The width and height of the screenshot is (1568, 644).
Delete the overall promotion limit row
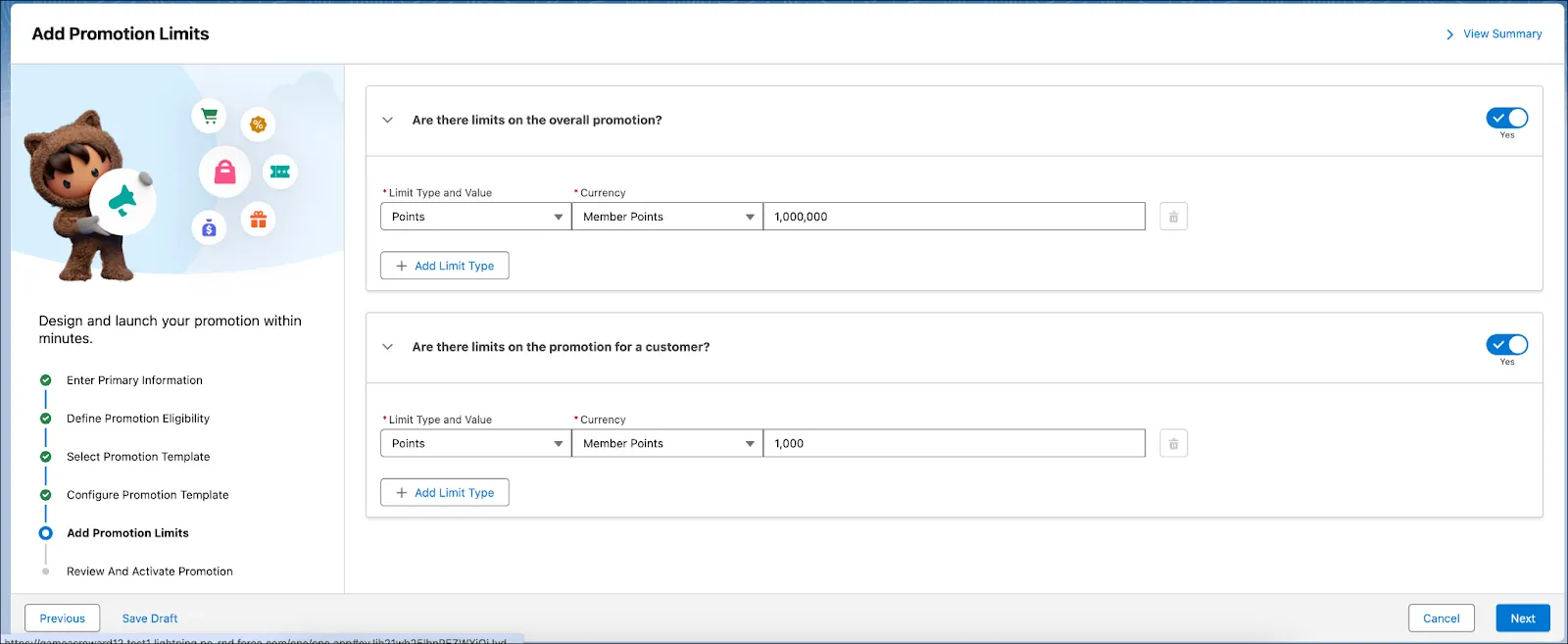(1173, 217)
